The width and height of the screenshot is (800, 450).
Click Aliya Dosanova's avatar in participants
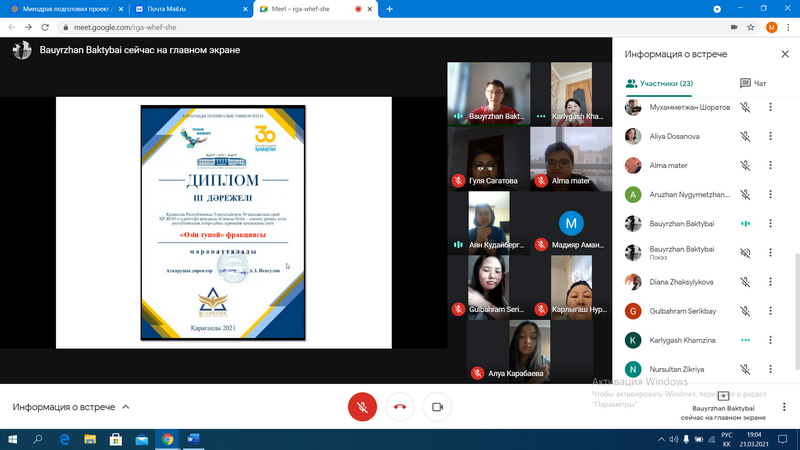[x=633, y=136]
